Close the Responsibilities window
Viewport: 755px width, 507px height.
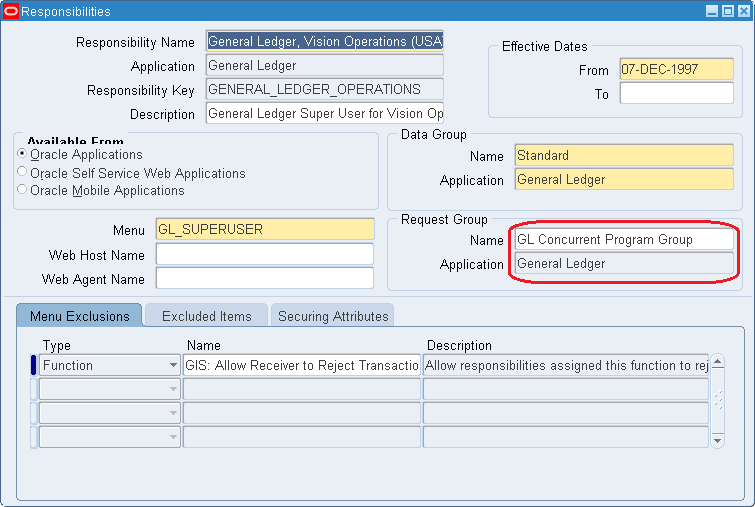744,11
